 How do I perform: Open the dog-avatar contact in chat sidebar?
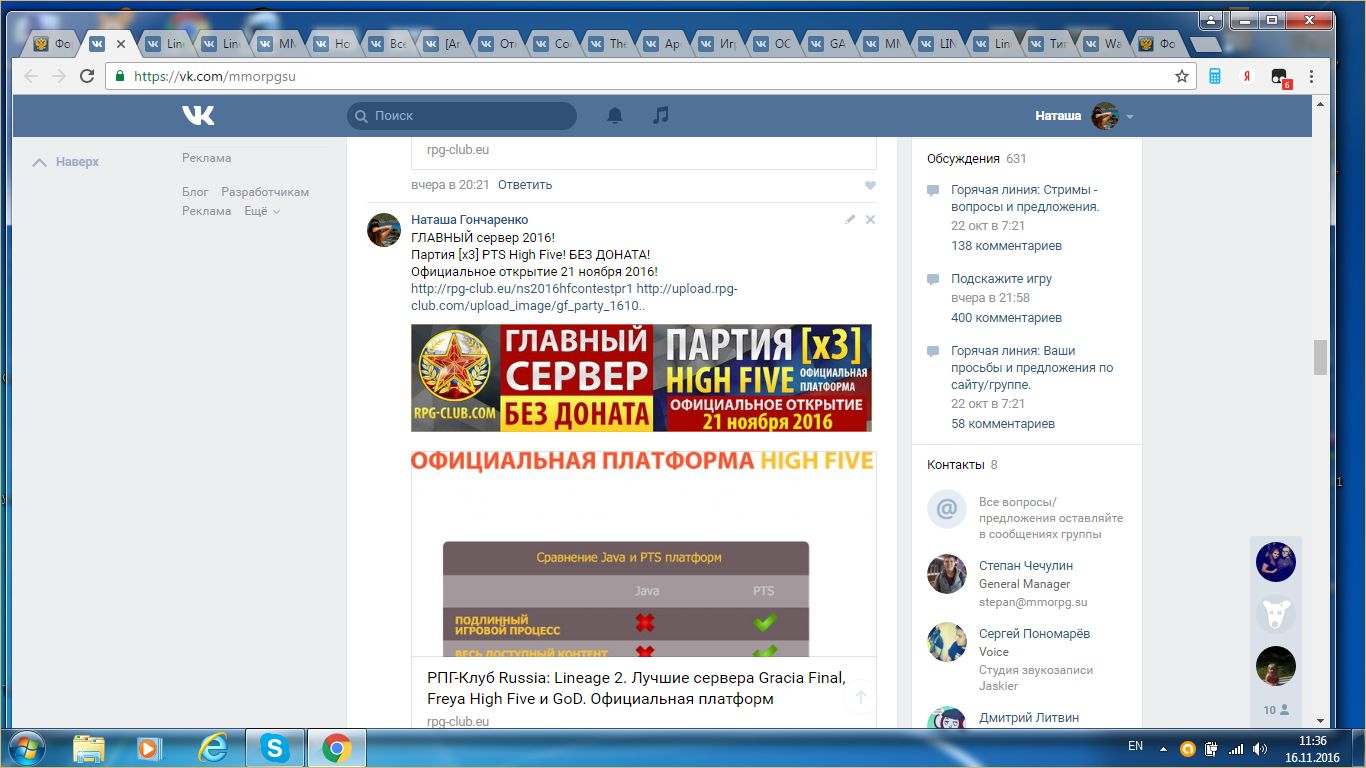tap(1276, 614)
